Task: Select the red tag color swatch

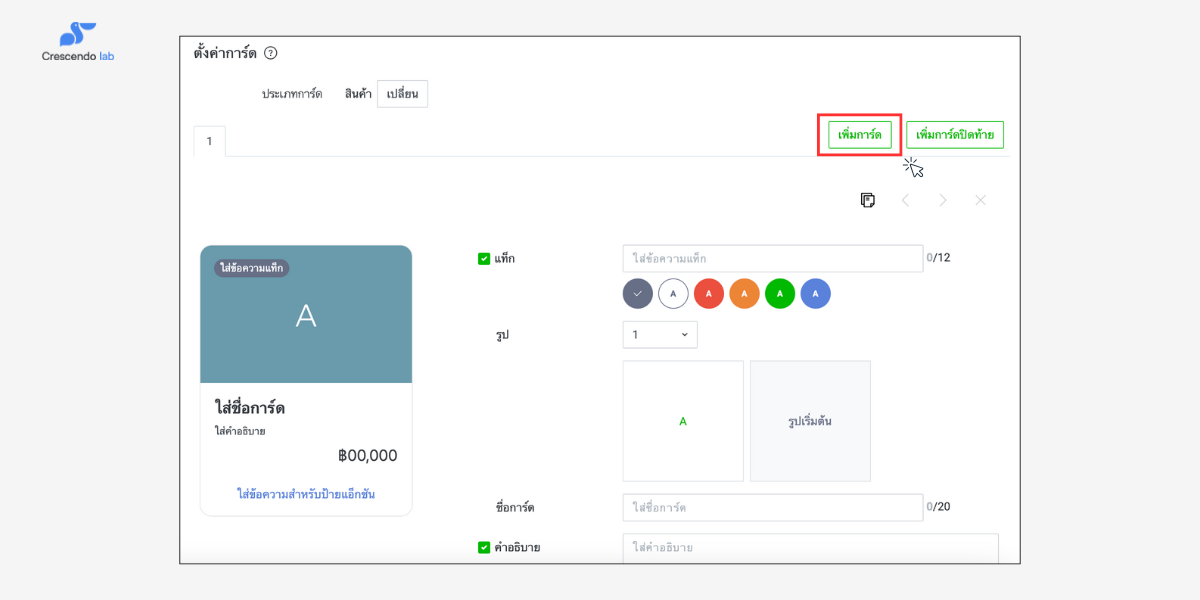Action: pyautogui.click(x=708, y=293)
